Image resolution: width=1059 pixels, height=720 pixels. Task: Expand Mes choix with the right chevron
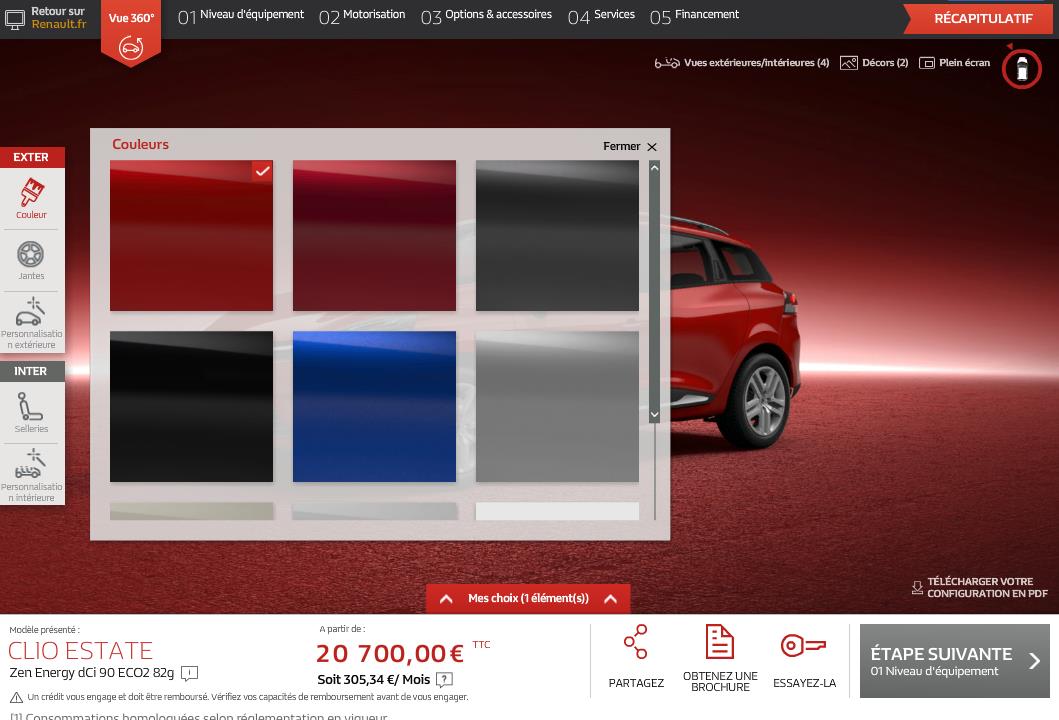(x=611, y=599)
